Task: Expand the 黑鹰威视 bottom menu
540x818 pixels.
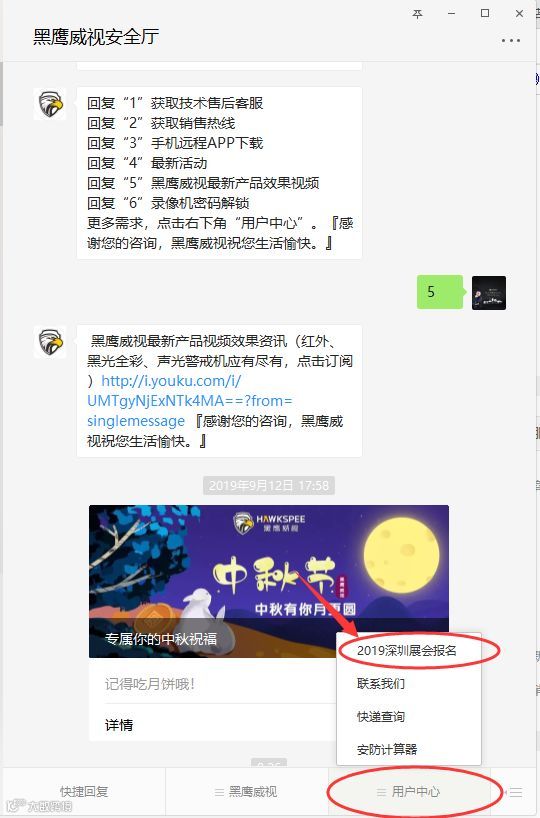Action: [x=247, y=792]
